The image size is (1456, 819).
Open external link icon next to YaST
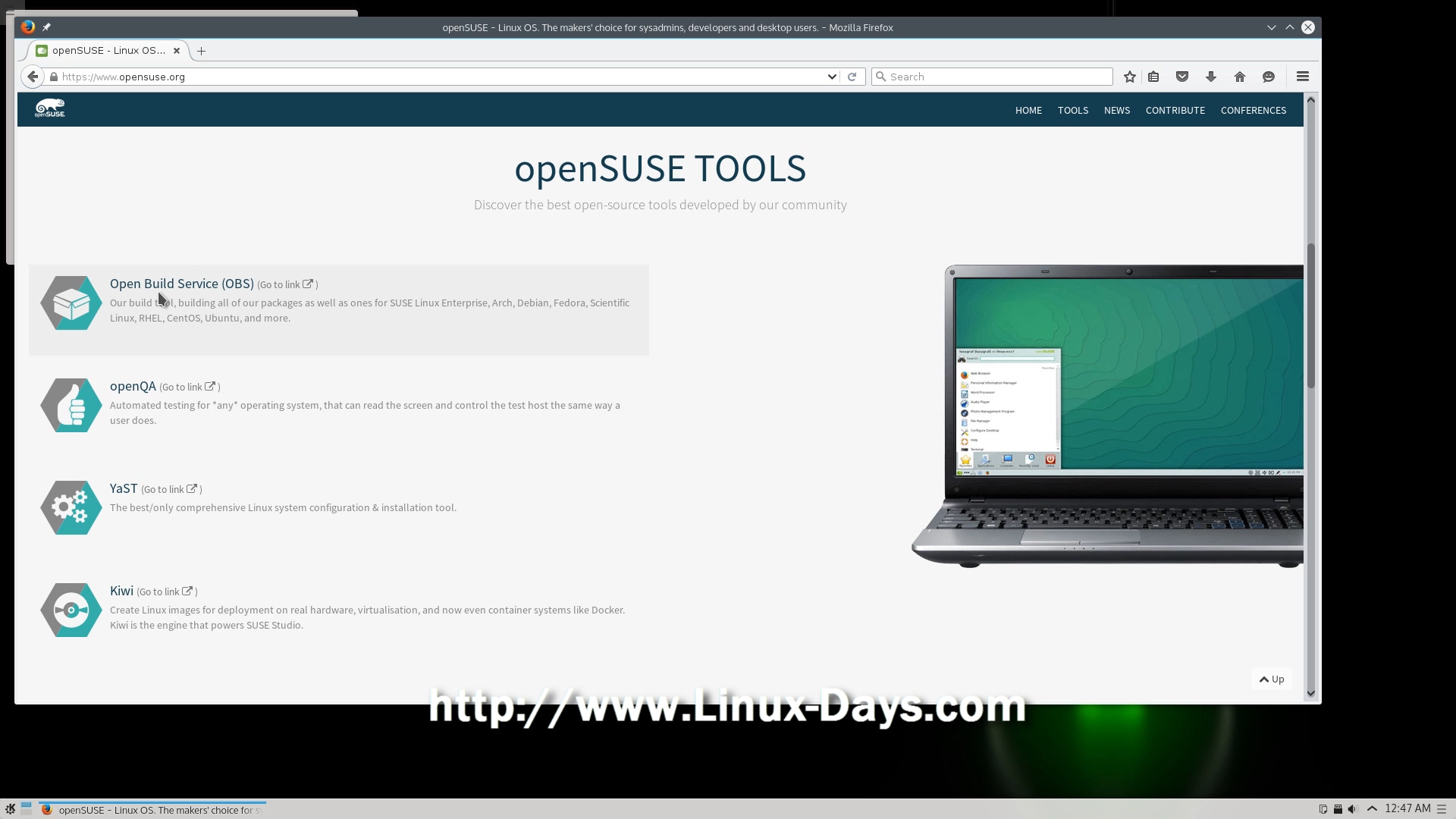pos(192,489)
